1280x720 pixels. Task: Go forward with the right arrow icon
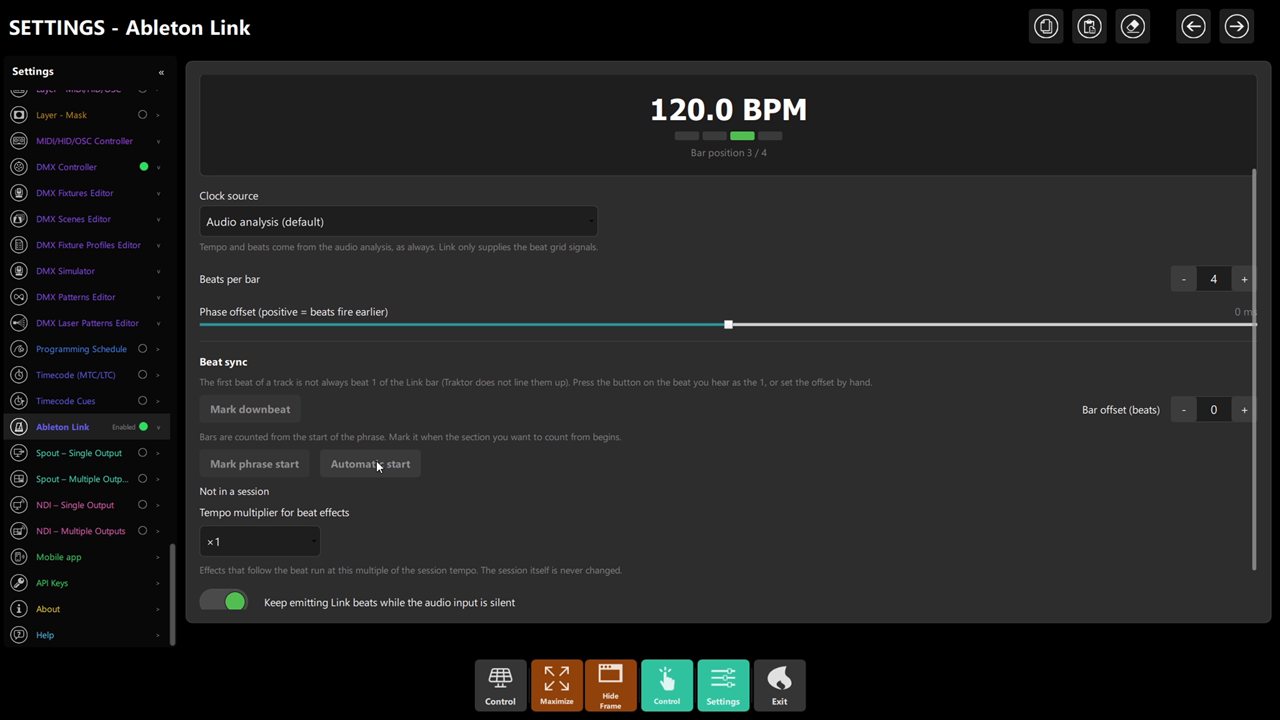[1236, 26]
